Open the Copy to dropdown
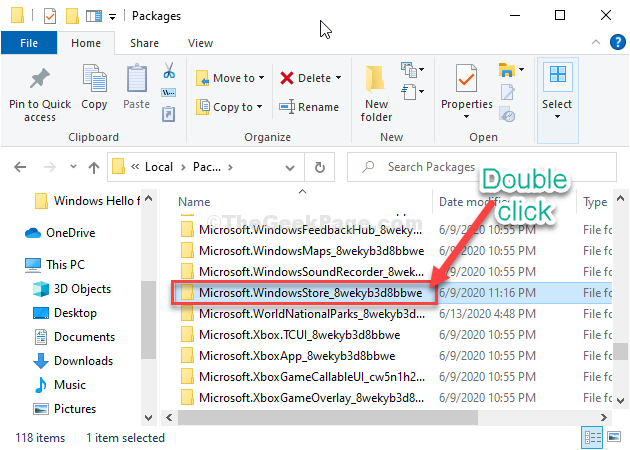Viewport: 630px width, 450px height. (229, 107)
